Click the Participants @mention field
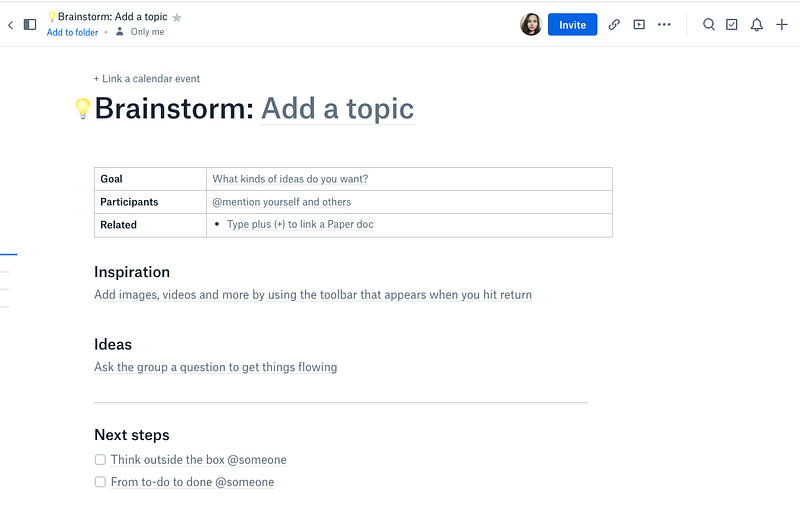Image resolution: width=800 pixels, height=523 pixels. click(282, 202)
